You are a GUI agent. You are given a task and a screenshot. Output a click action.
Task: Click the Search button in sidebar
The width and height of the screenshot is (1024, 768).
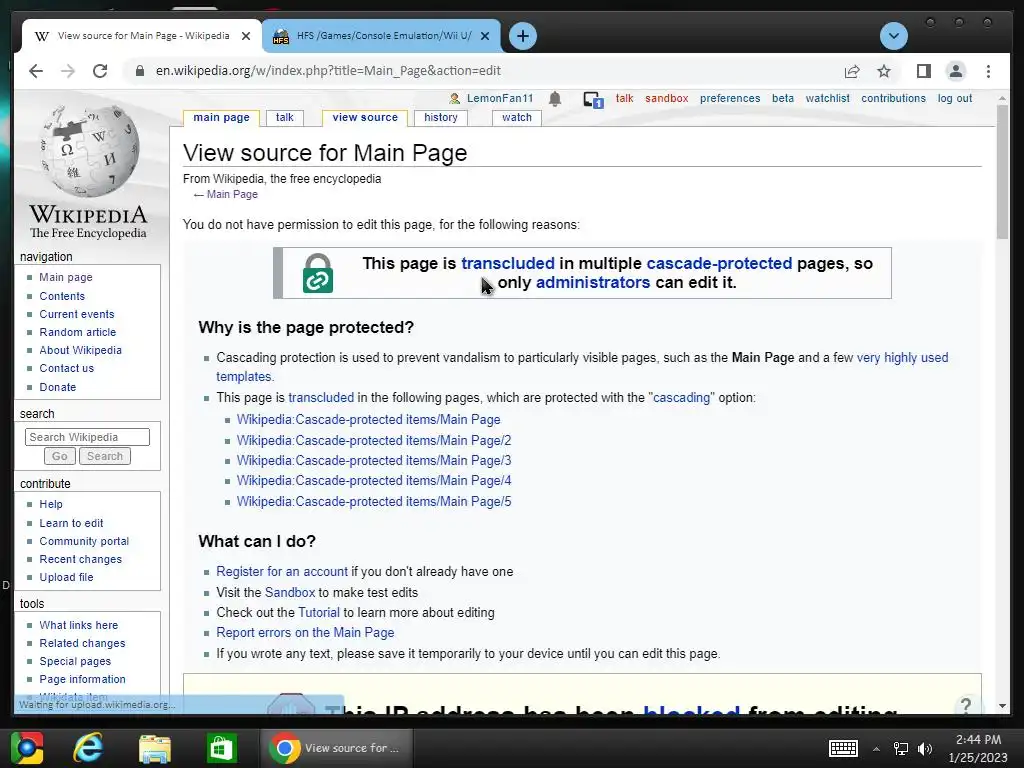tap(104, 456)
